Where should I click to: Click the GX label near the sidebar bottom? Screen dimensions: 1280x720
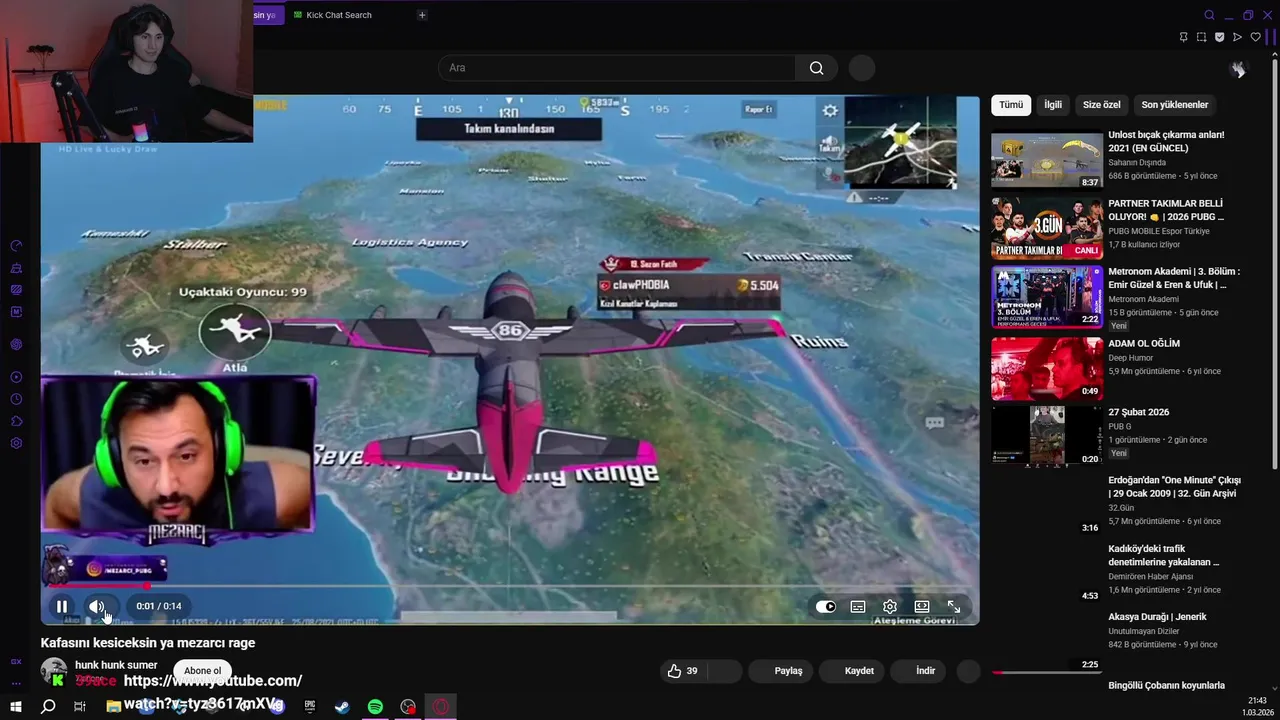(x=16, y=662)
